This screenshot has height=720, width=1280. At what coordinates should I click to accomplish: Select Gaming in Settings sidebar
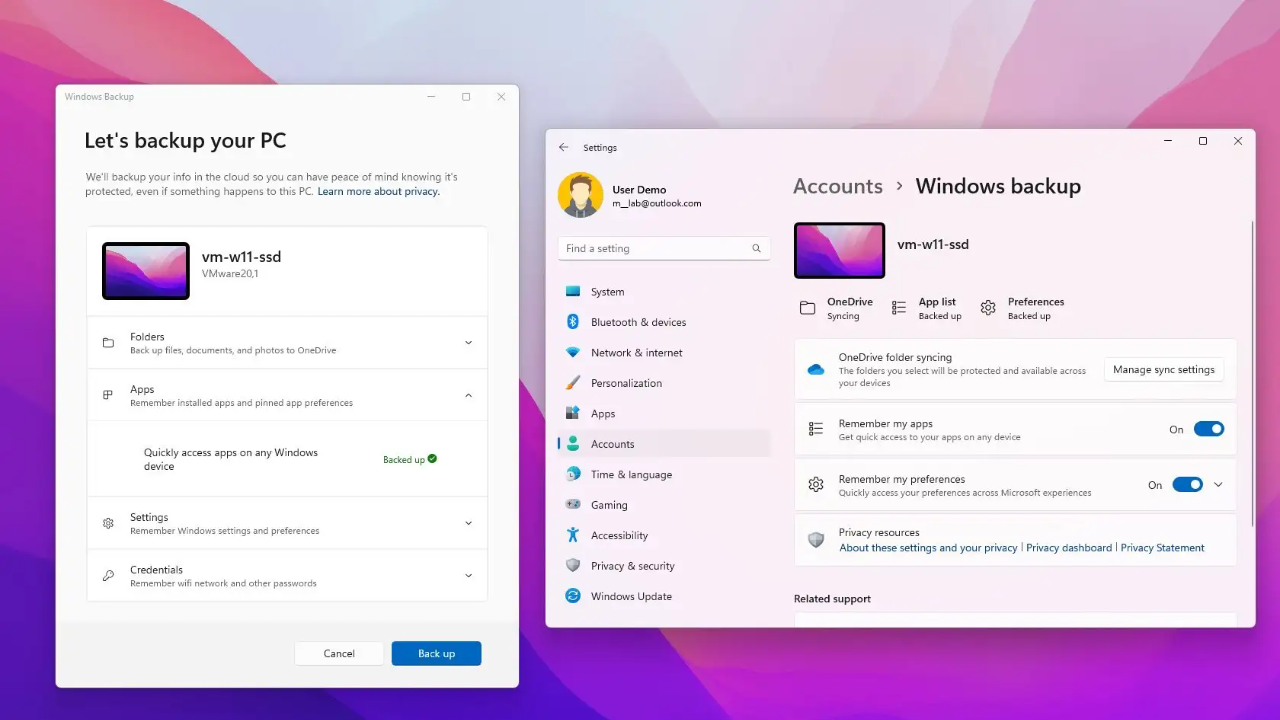coord(664,505)
